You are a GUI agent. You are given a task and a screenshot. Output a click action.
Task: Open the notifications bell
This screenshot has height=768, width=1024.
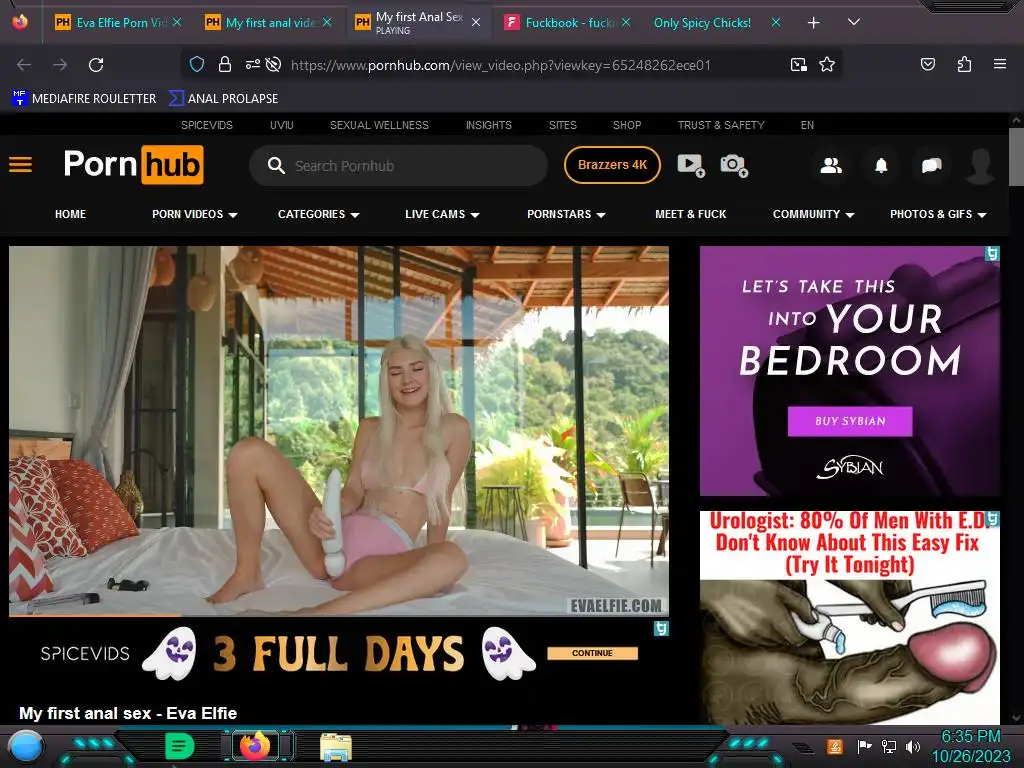coord(881,166)
